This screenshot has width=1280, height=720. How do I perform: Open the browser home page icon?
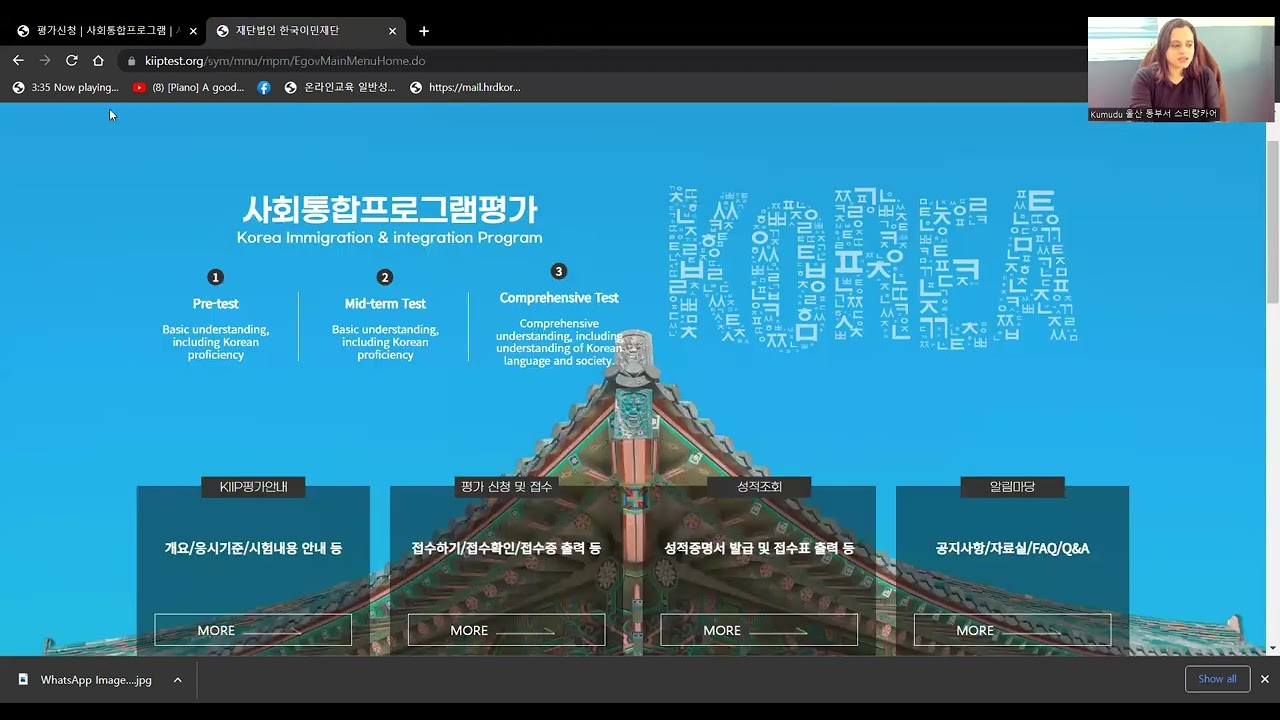tap(98, 60)
